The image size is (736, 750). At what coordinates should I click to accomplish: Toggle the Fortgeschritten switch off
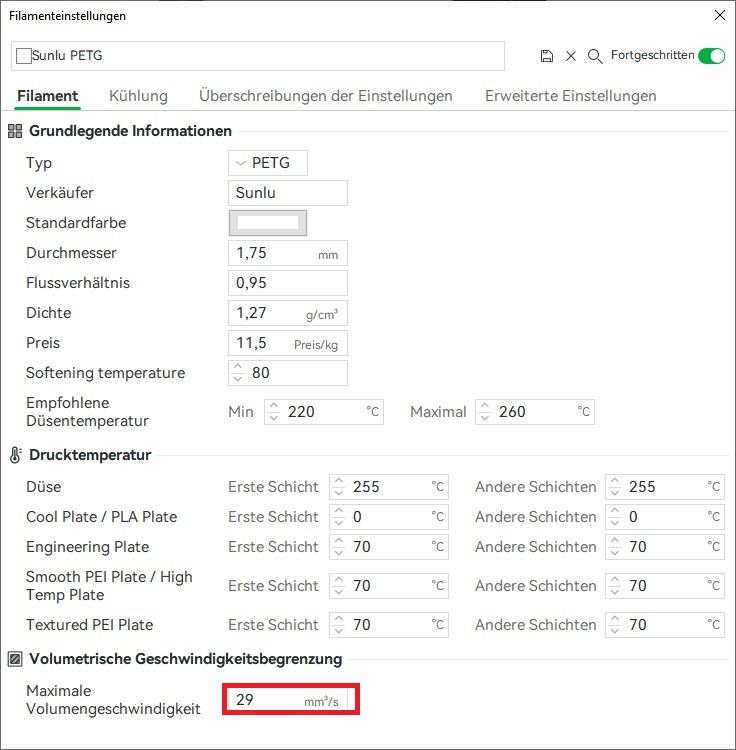pos(711,56)
